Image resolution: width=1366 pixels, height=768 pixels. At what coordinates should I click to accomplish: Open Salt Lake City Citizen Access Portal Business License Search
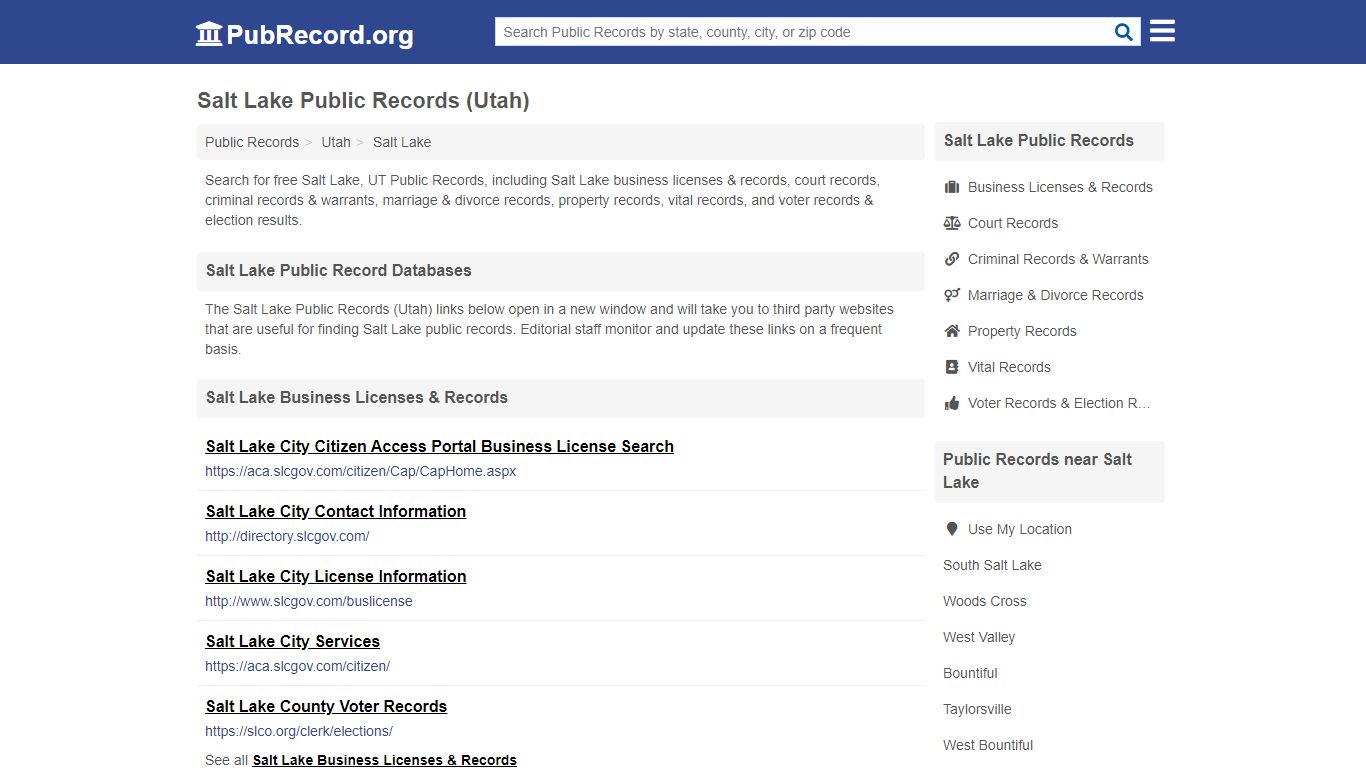(440, 446)
